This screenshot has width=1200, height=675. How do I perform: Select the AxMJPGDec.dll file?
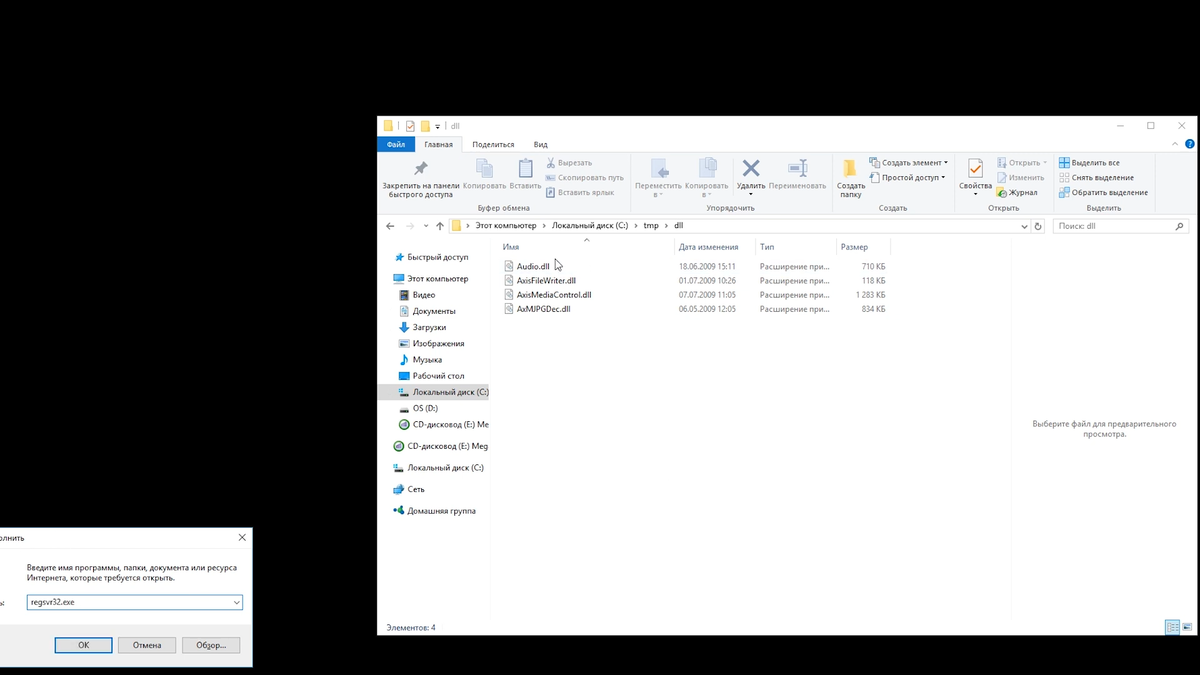pyautogui.click(x=543, y=309)
